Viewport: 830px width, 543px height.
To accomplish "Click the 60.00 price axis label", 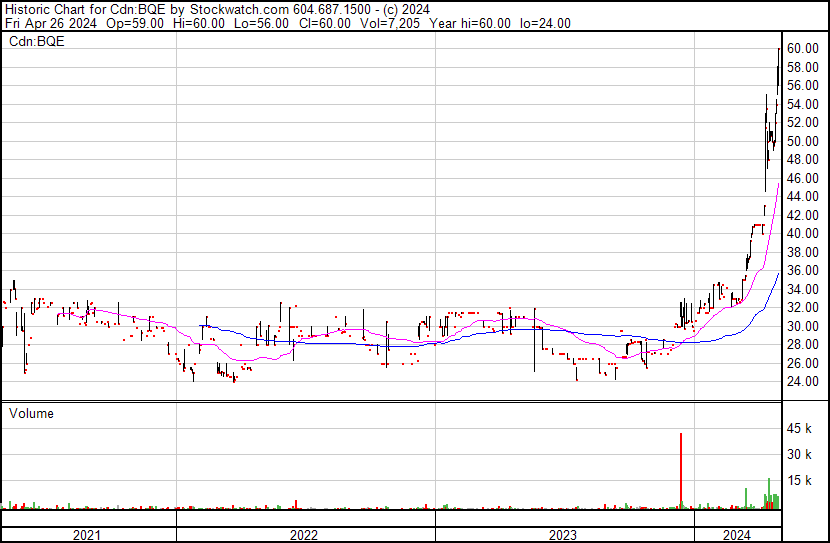I will (802, 48).
